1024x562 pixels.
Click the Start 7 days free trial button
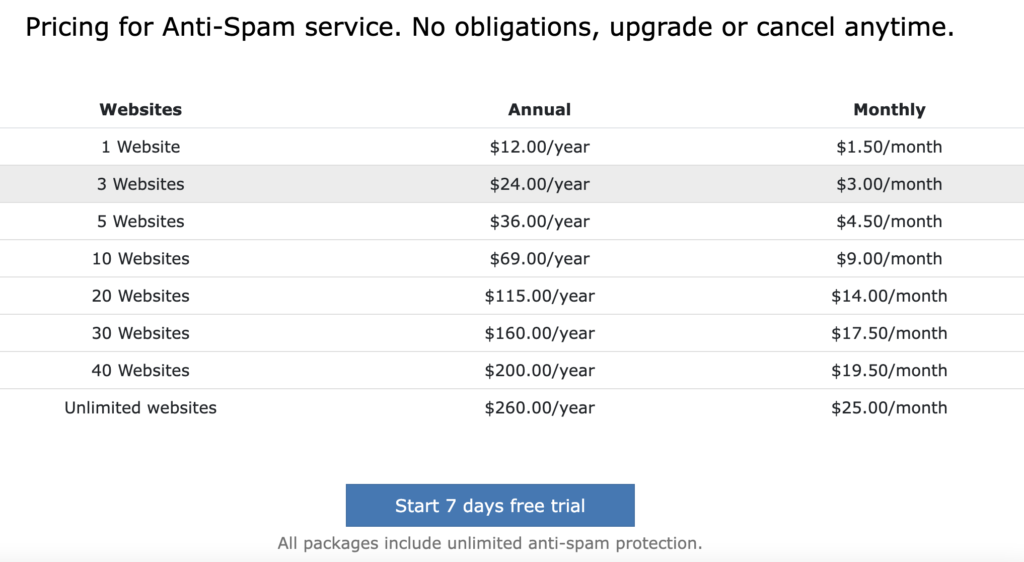[490, 505]
